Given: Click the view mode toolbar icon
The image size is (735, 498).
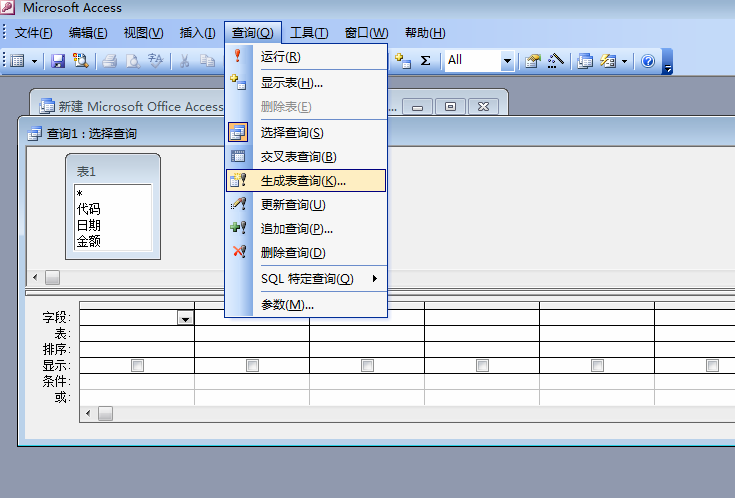Looking at the screenshot, I should click(18, 61).
